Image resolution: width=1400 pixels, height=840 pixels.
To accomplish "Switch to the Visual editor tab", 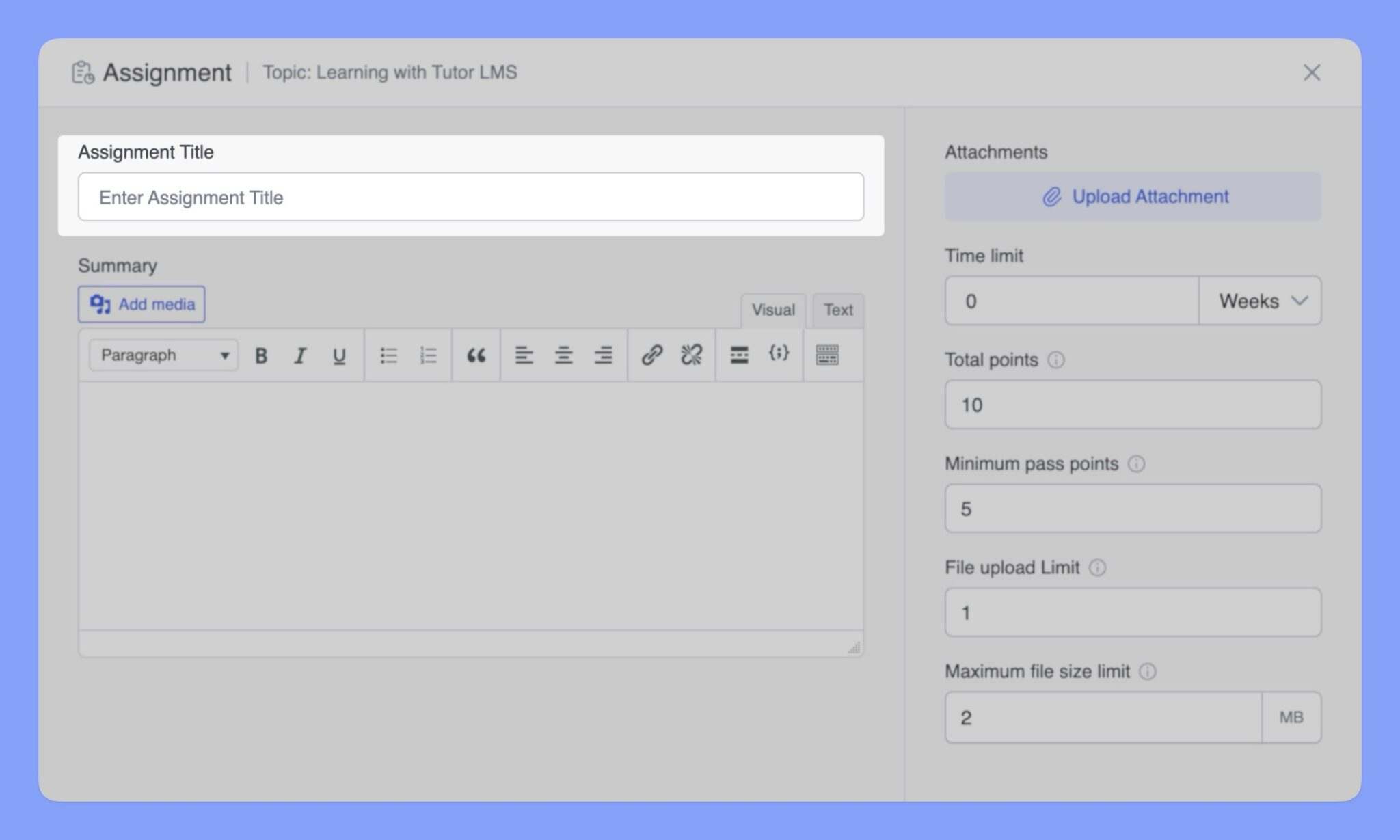I will pyautogui.click(x=773, y=310).
